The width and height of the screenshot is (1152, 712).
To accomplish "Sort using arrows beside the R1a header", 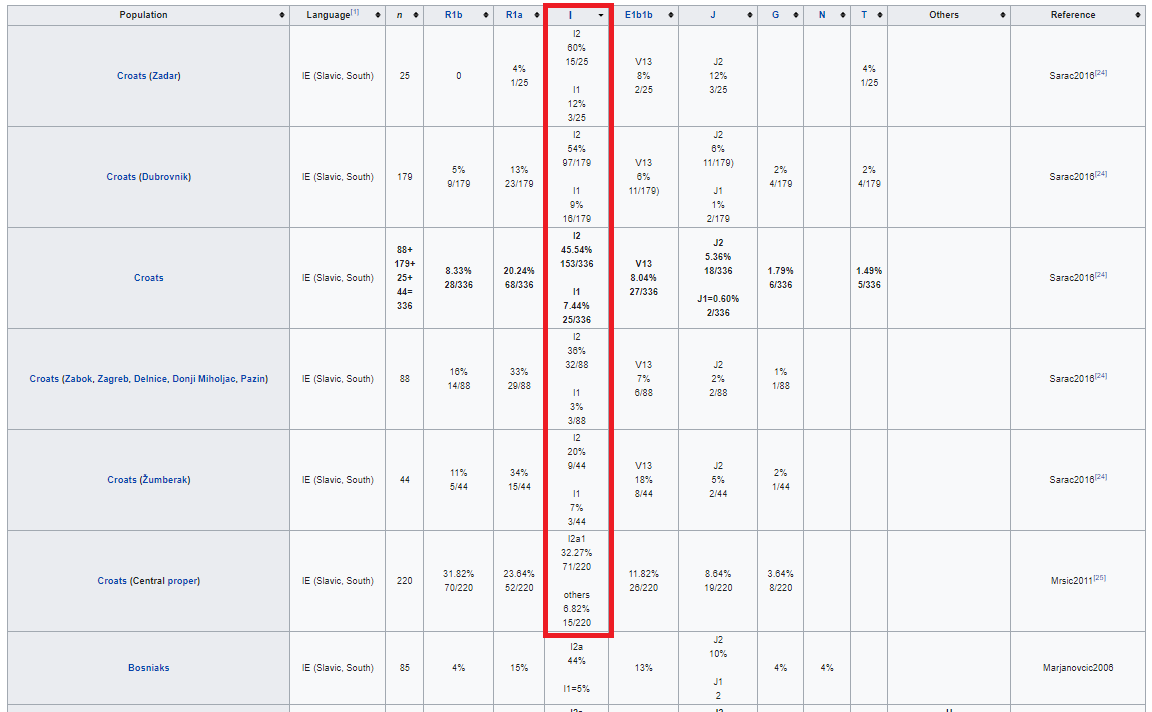I will tap(535, 15).
